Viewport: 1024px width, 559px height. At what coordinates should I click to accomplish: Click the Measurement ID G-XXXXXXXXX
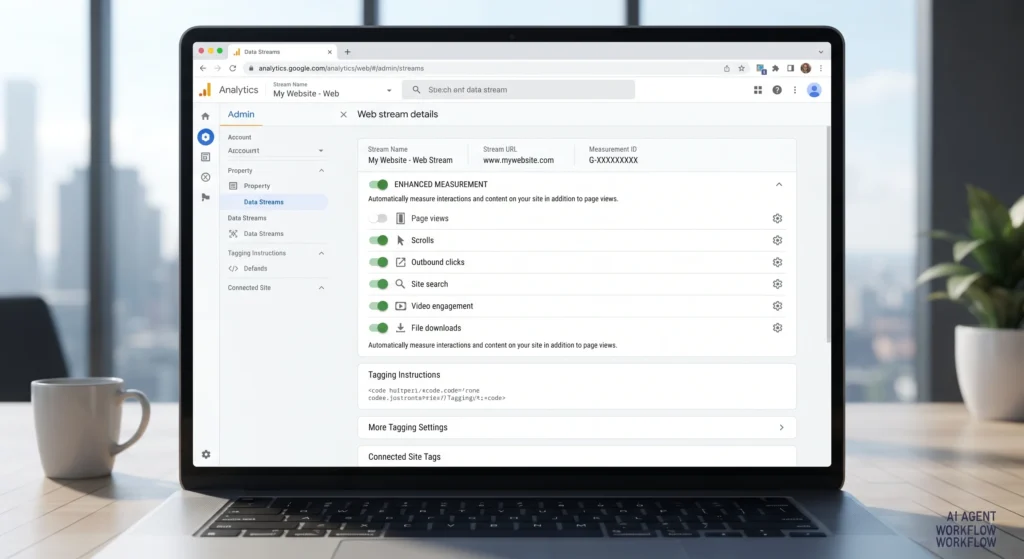[x=613, y=160]
